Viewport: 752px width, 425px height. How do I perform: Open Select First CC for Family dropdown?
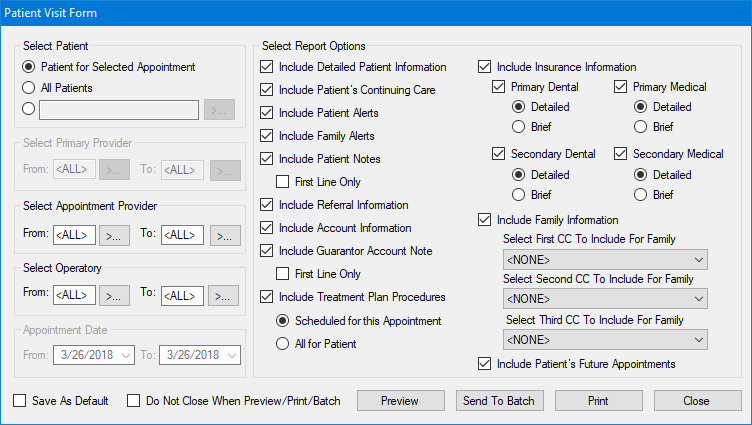click(605, 260)
